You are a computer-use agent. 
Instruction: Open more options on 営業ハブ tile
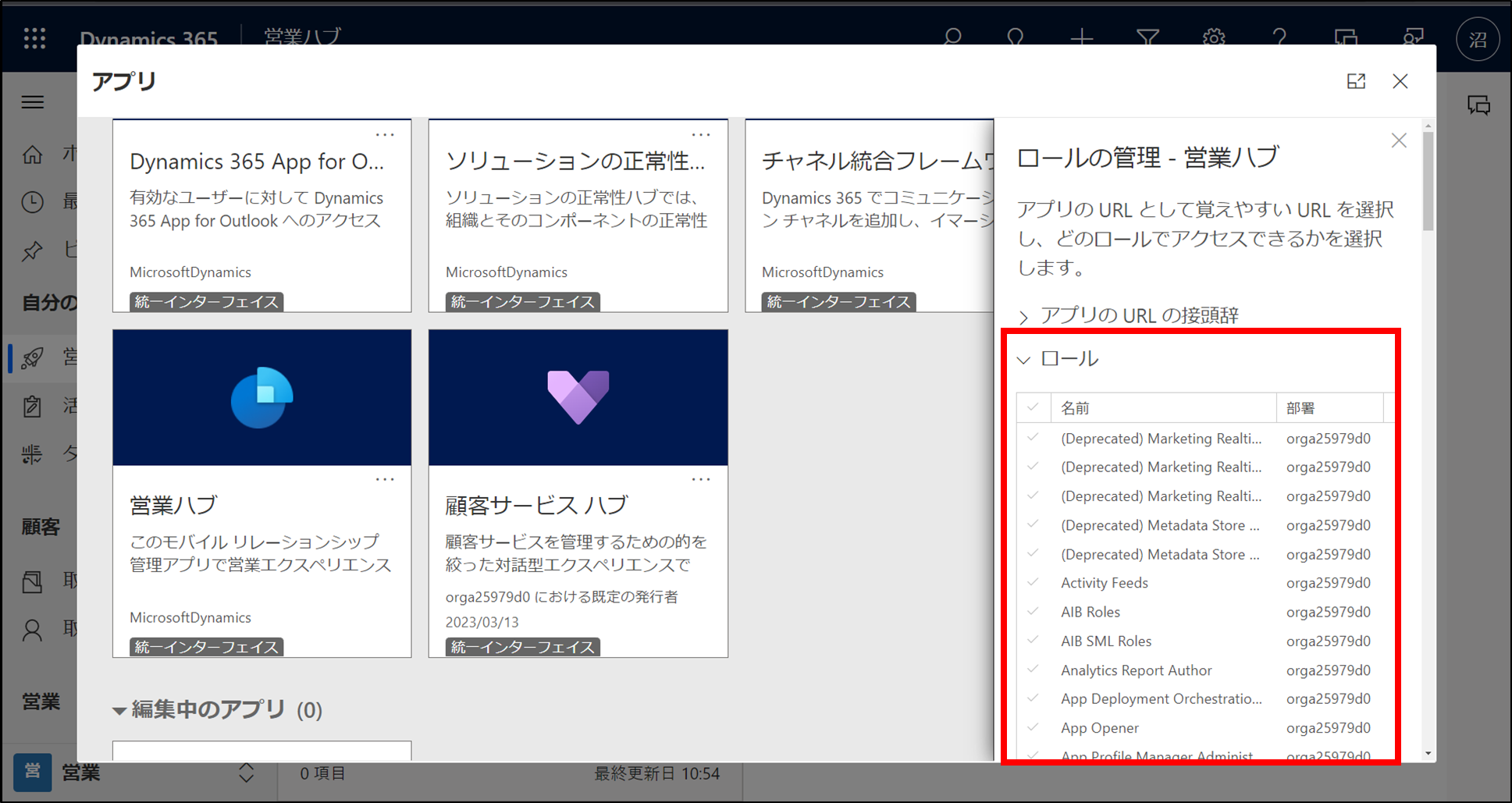385,479
